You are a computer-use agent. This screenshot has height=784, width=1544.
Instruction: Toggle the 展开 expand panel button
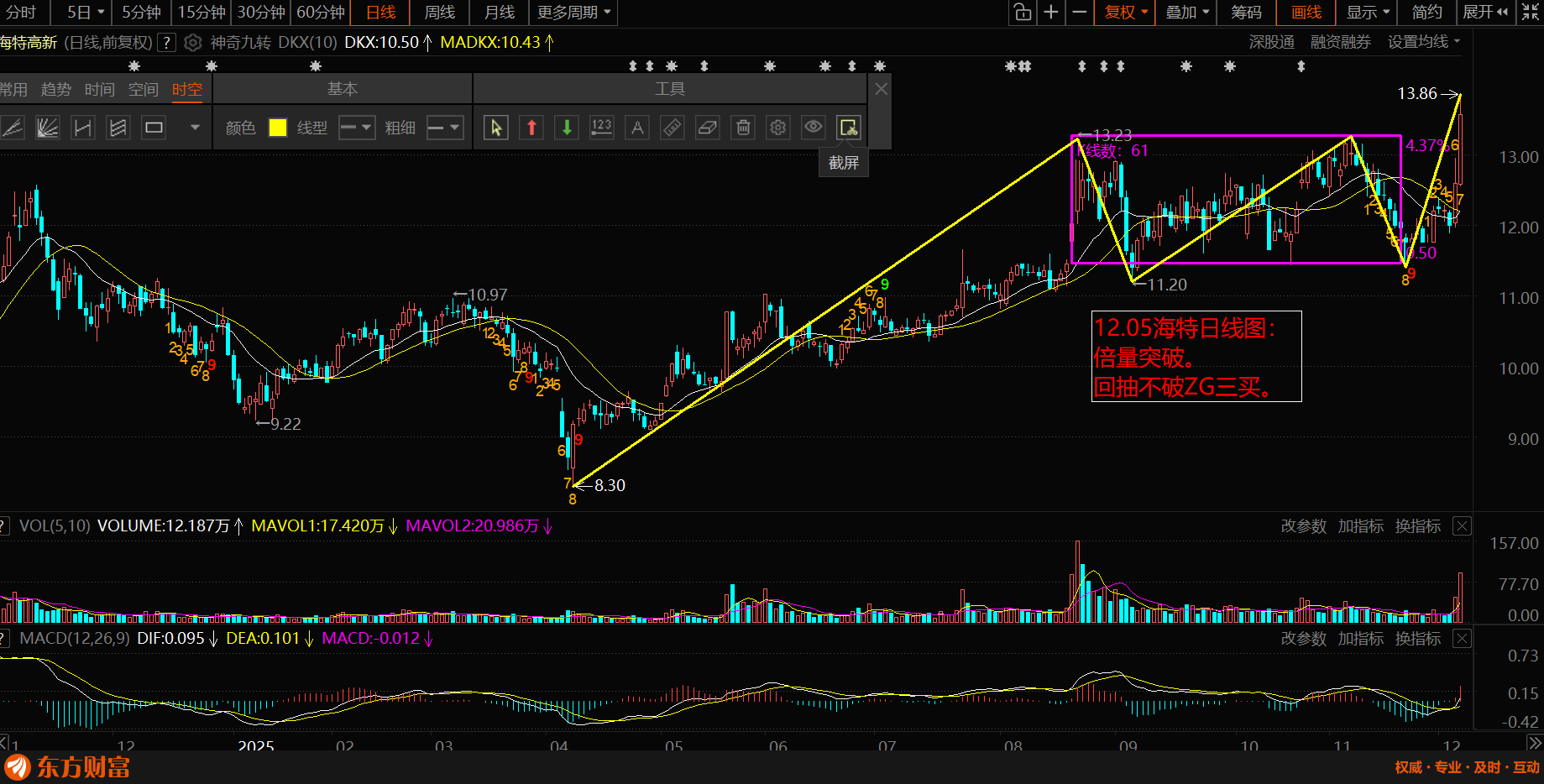(1485, 13)
